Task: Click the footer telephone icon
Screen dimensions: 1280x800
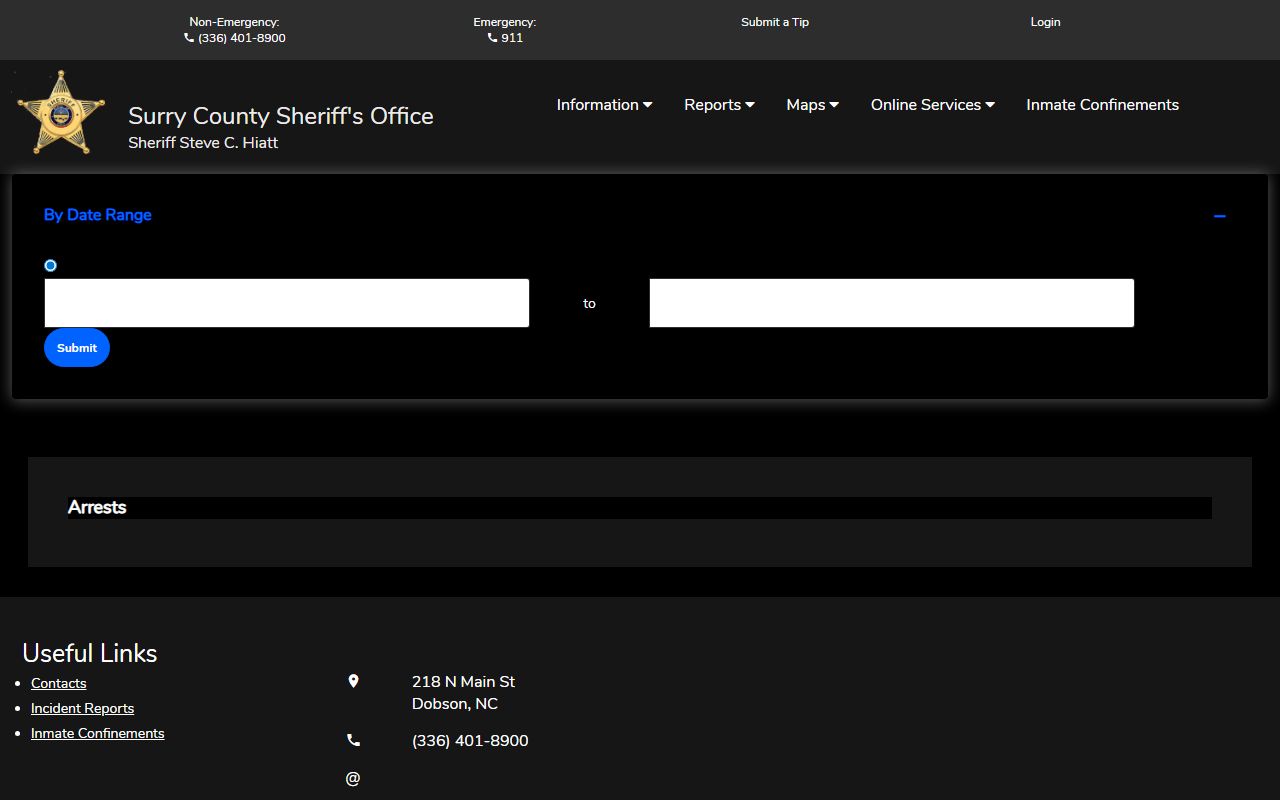Action: pyautogui.click(x=353, y=740)
